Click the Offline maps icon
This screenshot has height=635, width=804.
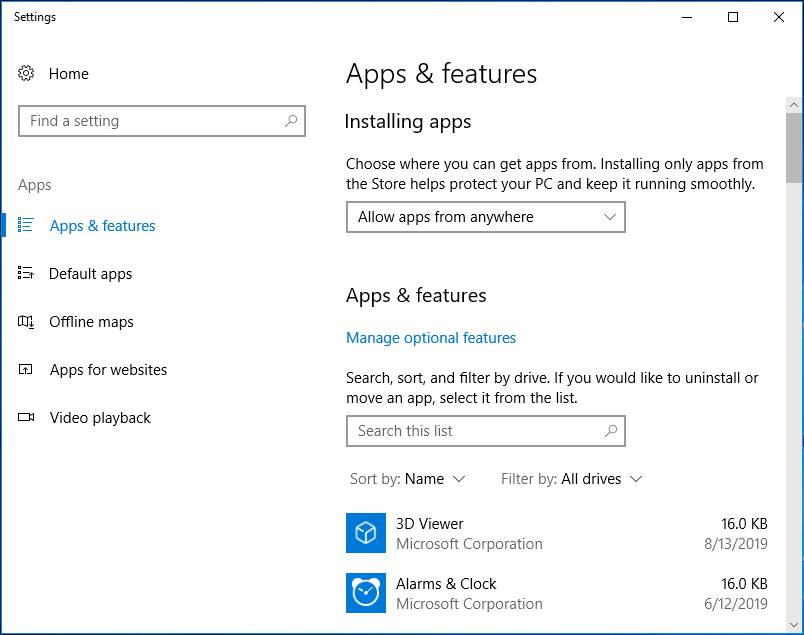click(x=26, y=322)
